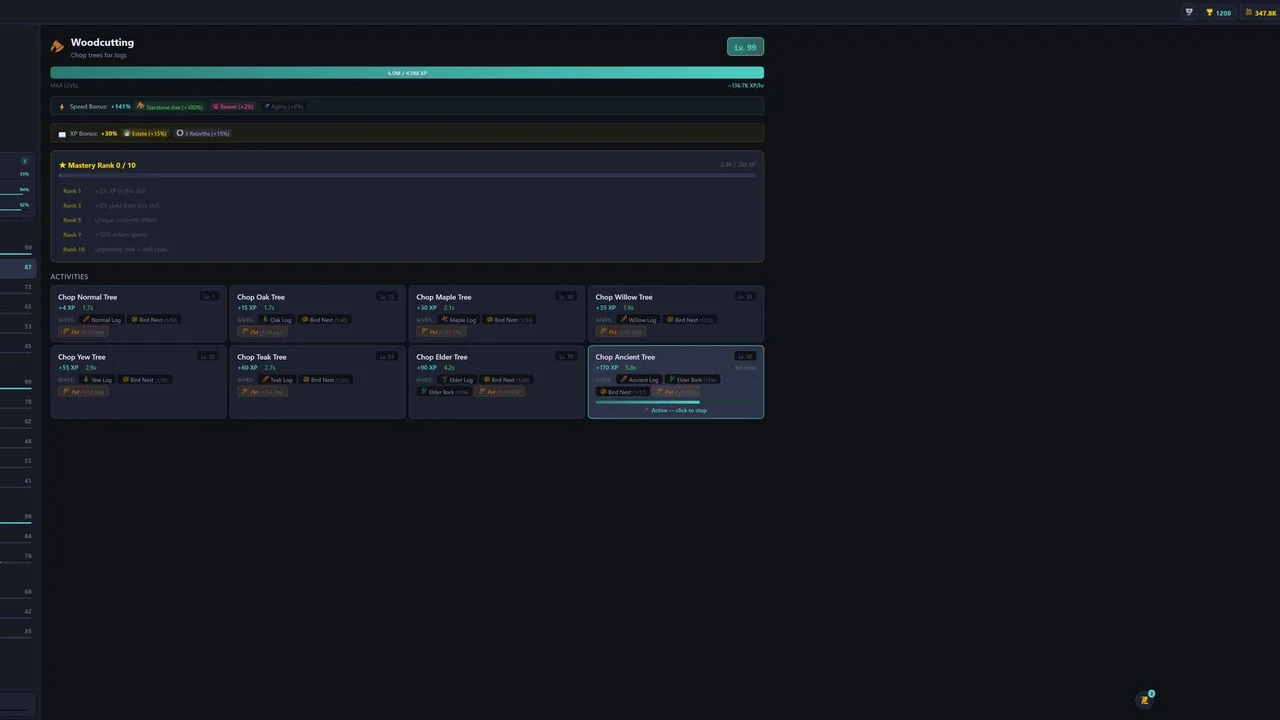Click Elder Bark chip in Ancient Tree card
The image size is (1280, 720).
click(x=693, y=380)
